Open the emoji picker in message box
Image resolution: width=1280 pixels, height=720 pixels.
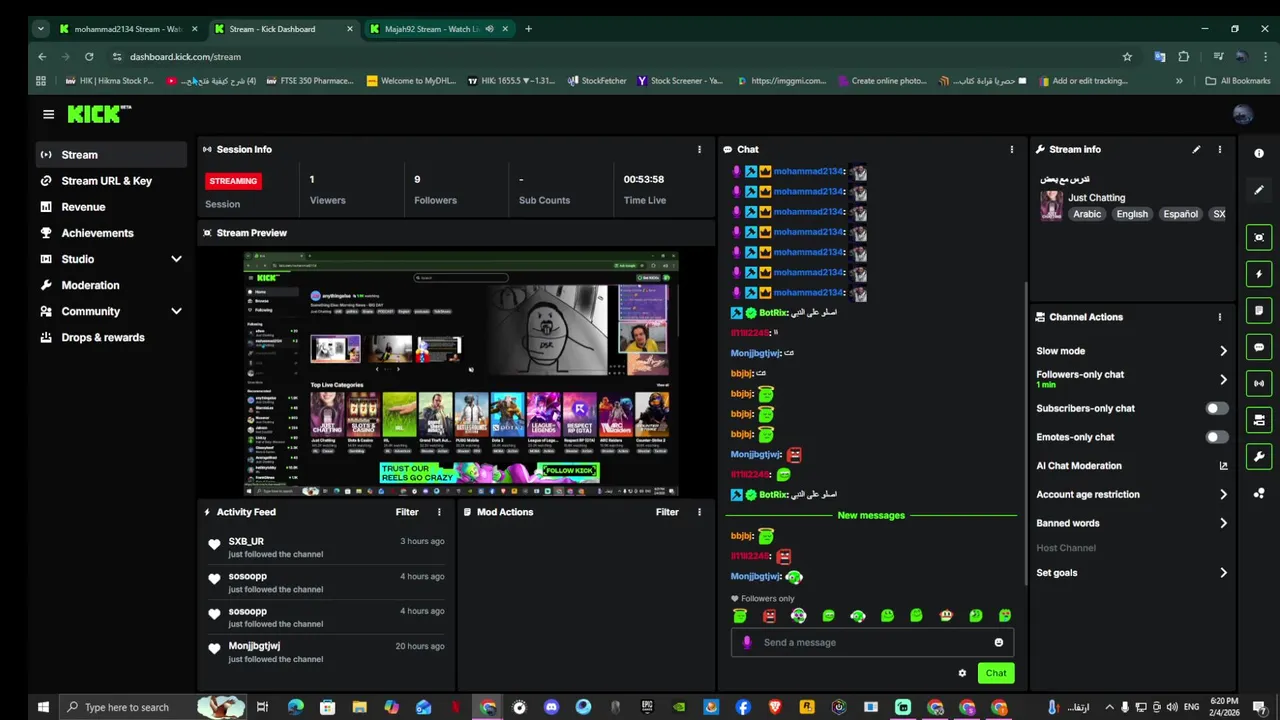tap(998, 642)
